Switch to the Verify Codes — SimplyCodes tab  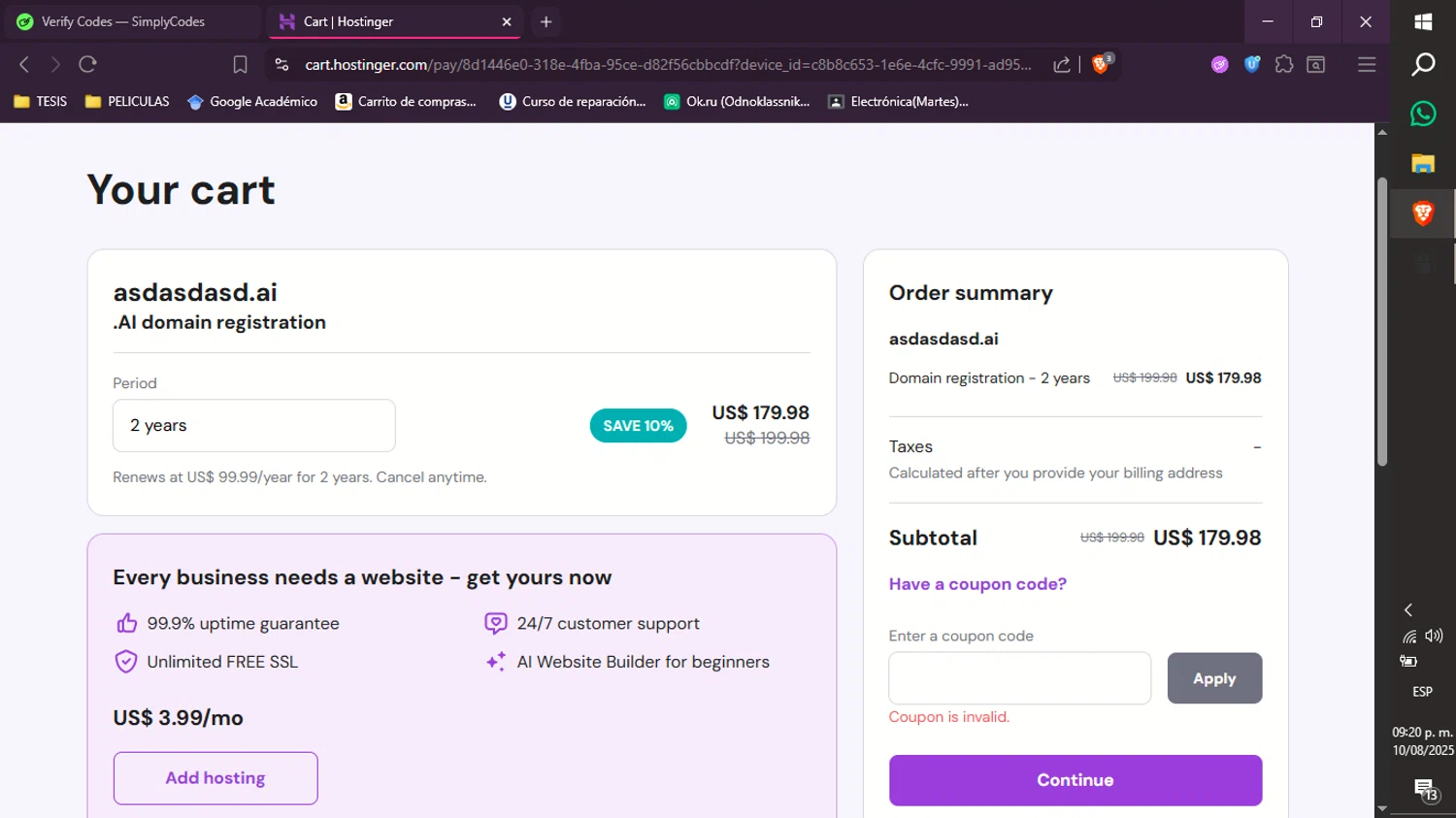point(133,21)
